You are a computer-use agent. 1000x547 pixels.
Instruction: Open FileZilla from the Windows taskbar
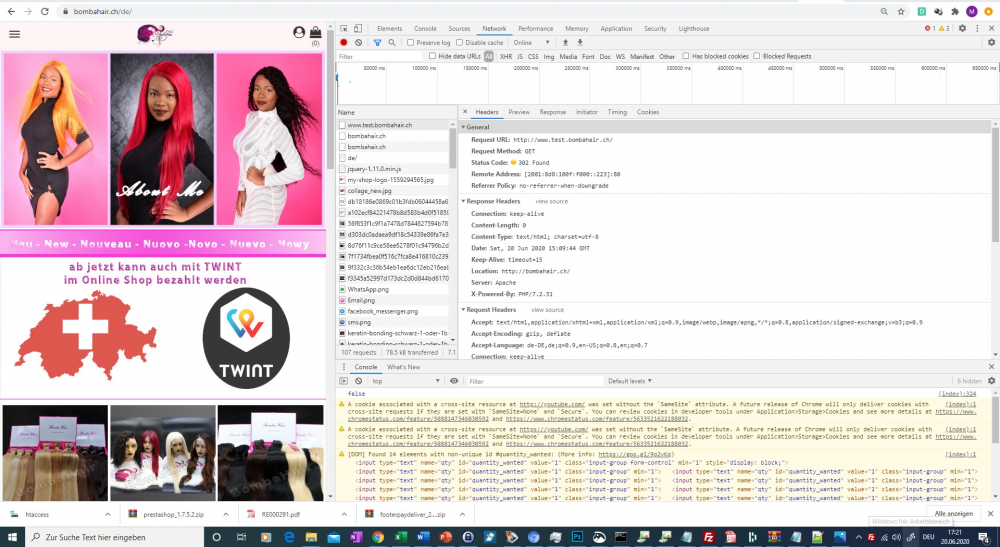708,537
